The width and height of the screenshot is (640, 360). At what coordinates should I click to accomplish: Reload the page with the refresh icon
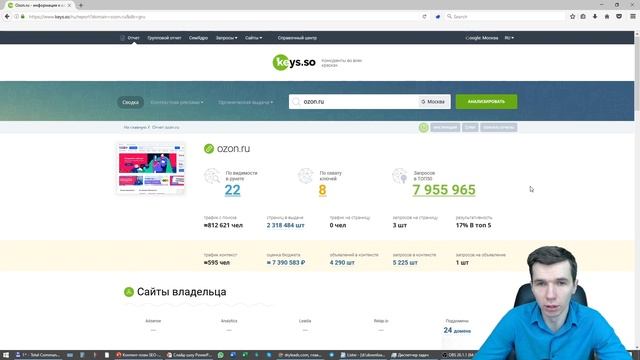point(424,17)
